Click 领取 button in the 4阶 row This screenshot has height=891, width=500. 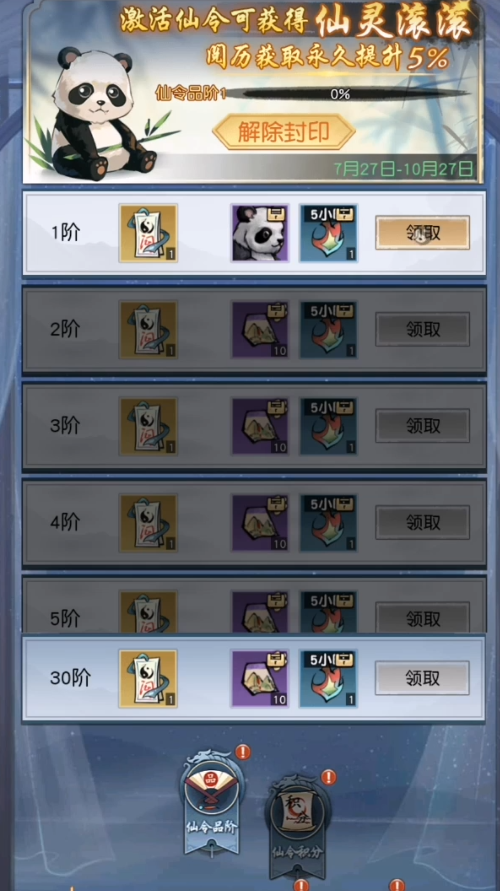pyautogui.click(x=422, y=522)
